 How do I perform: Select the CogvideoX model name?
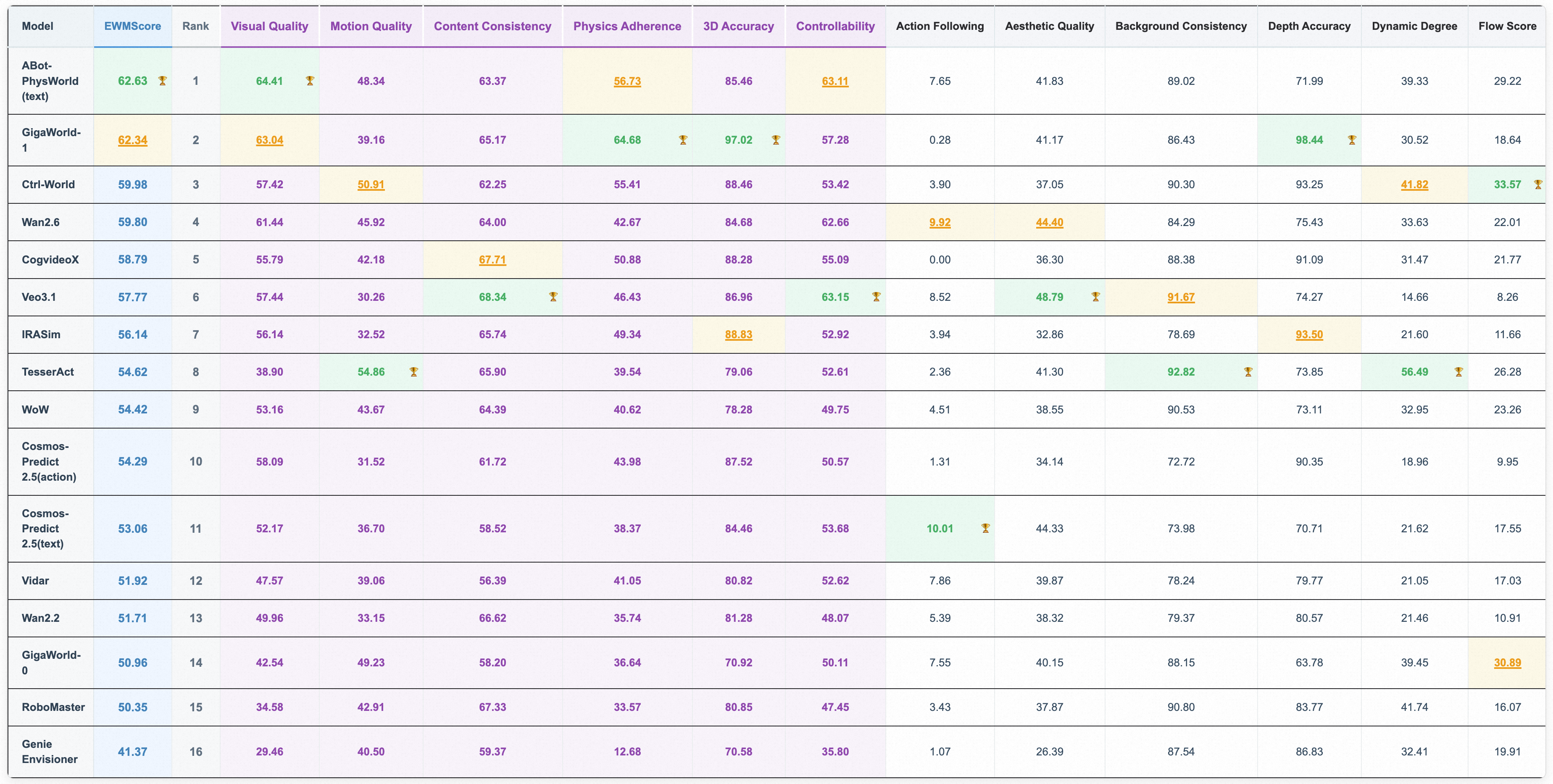[51, 260]
